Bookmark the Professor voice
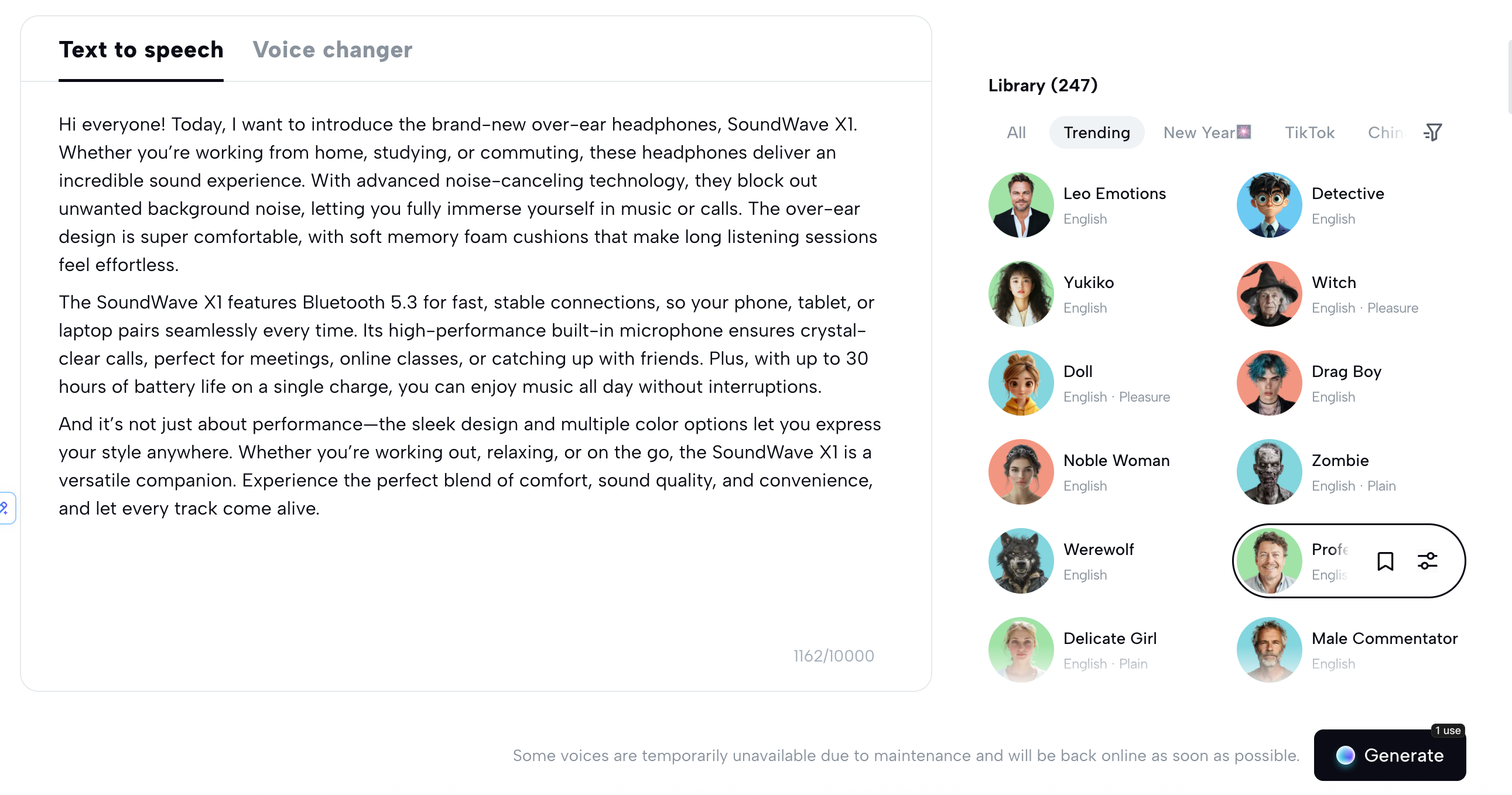Viewport: 1512px width, 795px height. pyautogui.click(x=1384, y=561)
